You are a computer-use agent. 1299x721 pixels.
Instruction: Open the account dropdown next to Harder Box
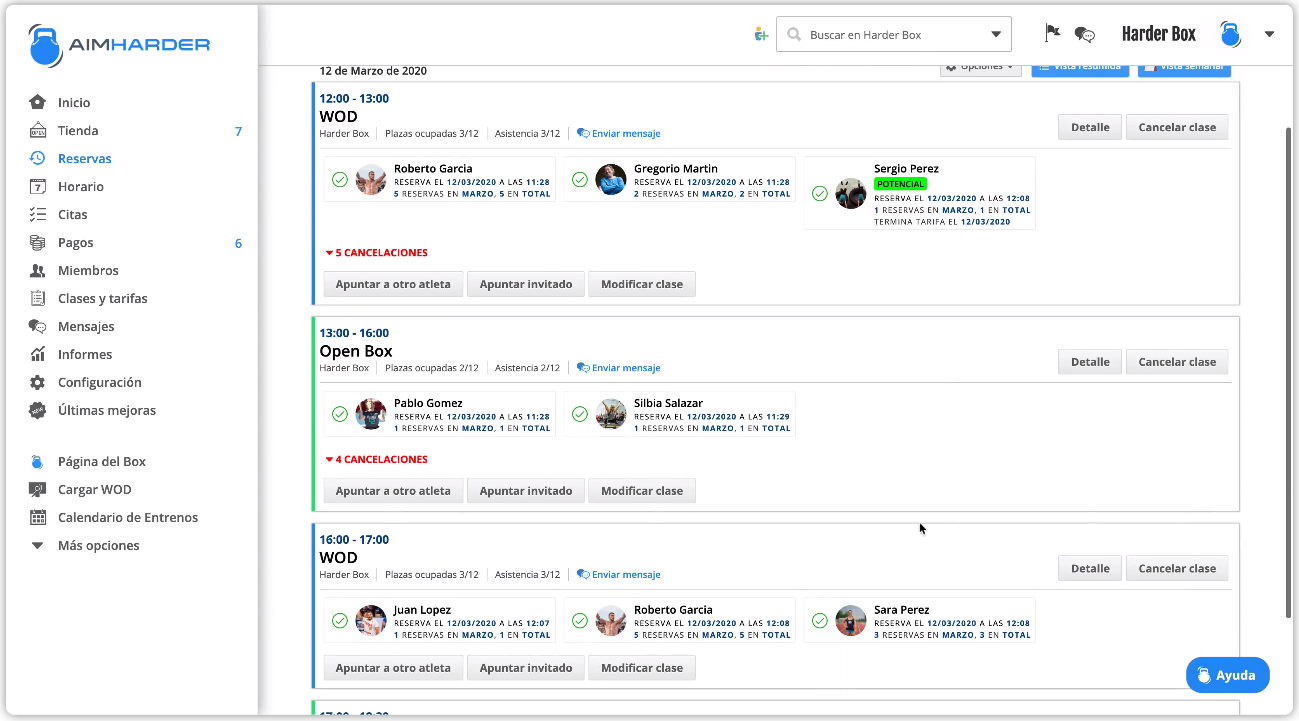1269,33
